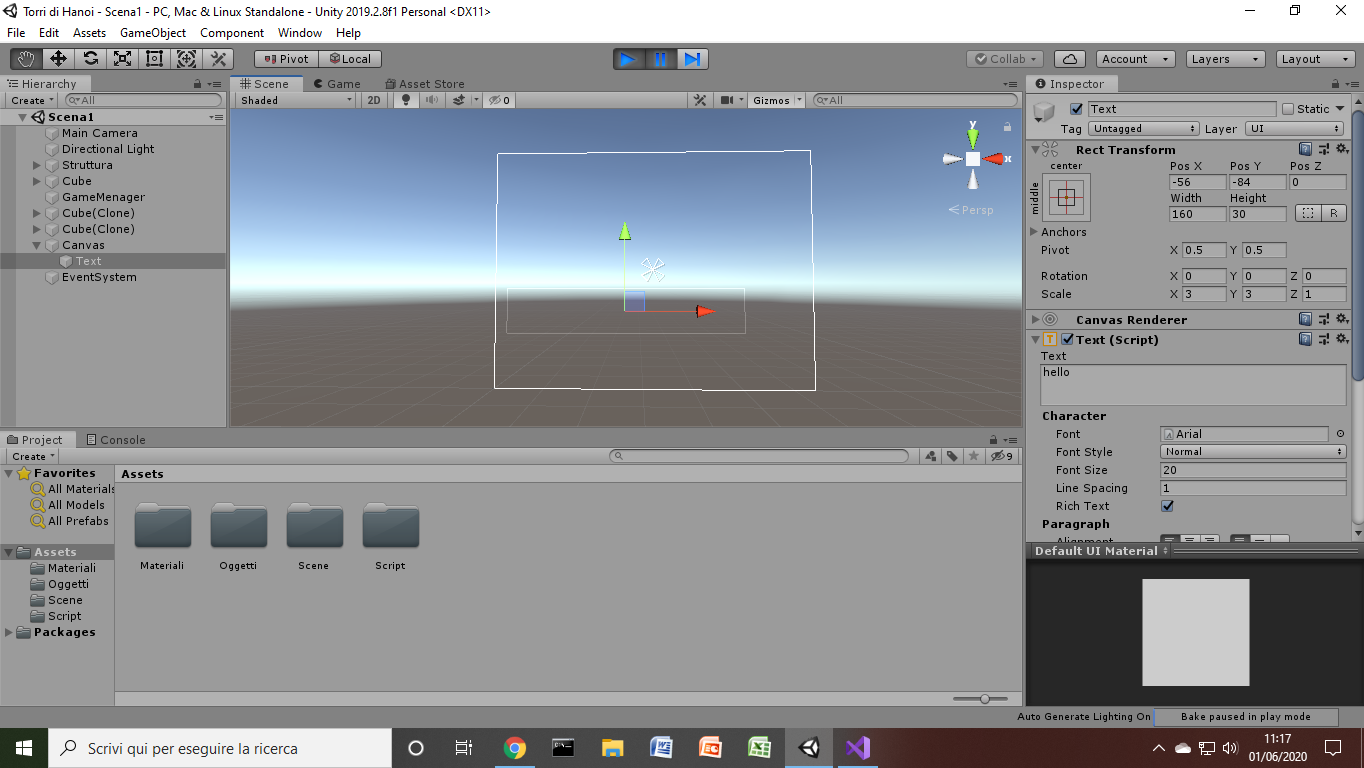Viewport: 1364px width, 768px height.
Task: Pause the game with the Pause button
Action: pyautogui.click(x=660, y=59)
